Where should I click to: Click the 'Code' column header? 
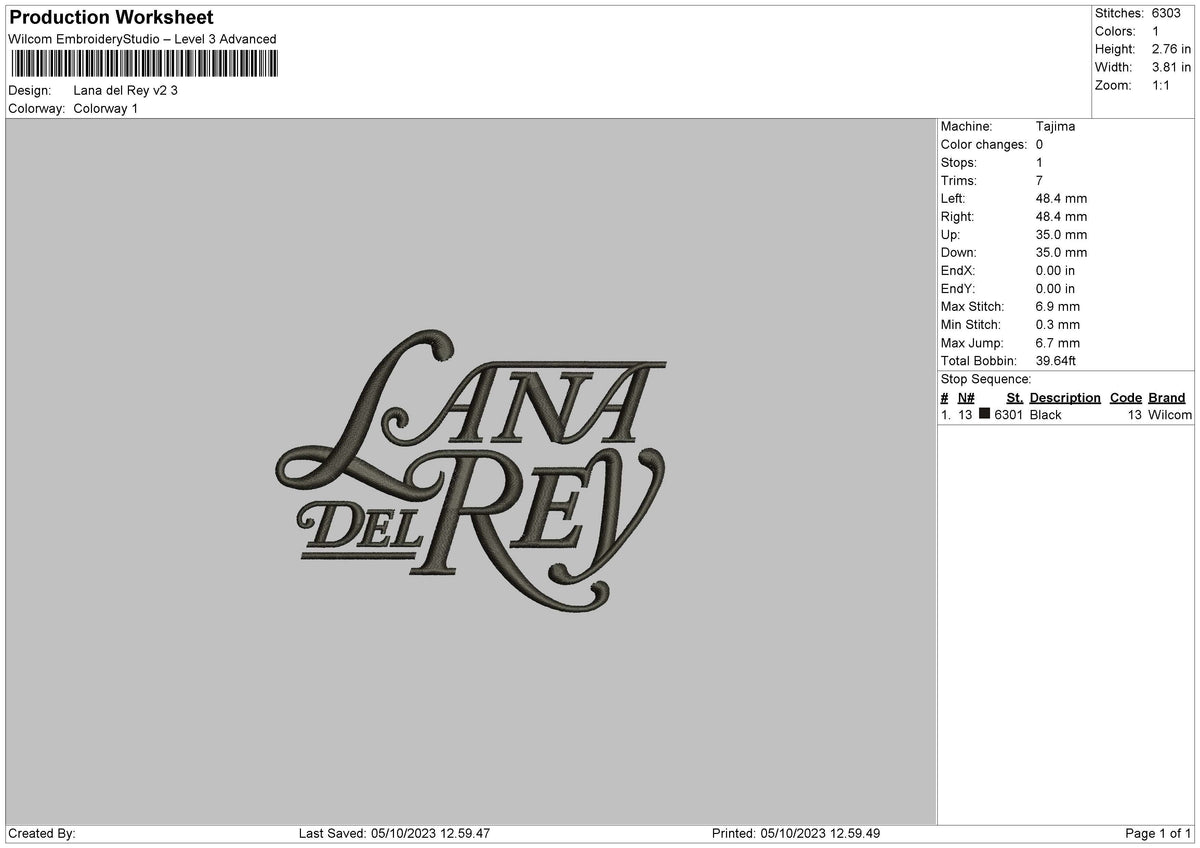(x=1126, y=397)
